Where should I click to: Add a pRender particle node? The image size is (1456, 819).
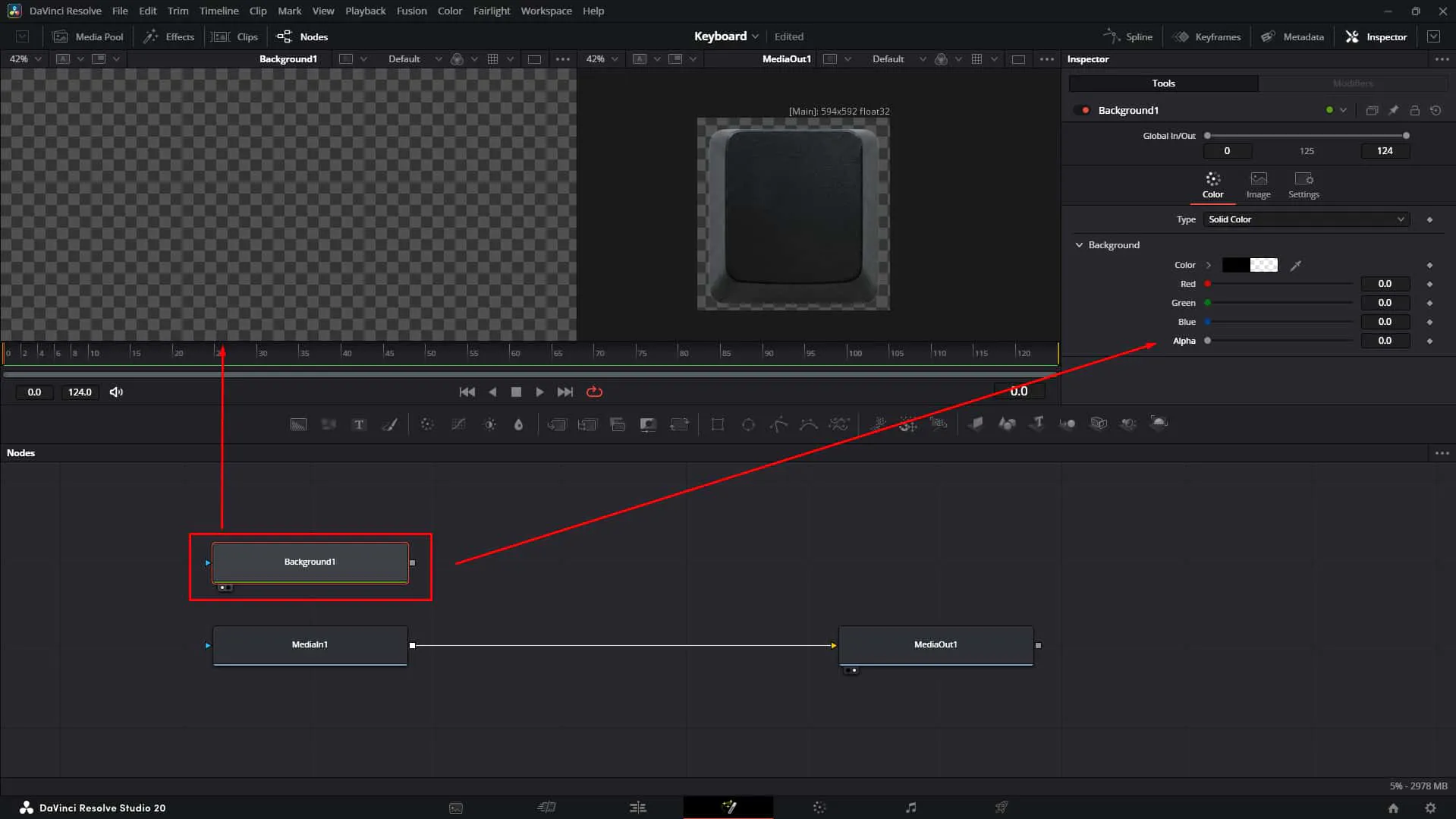coord(939,424)
